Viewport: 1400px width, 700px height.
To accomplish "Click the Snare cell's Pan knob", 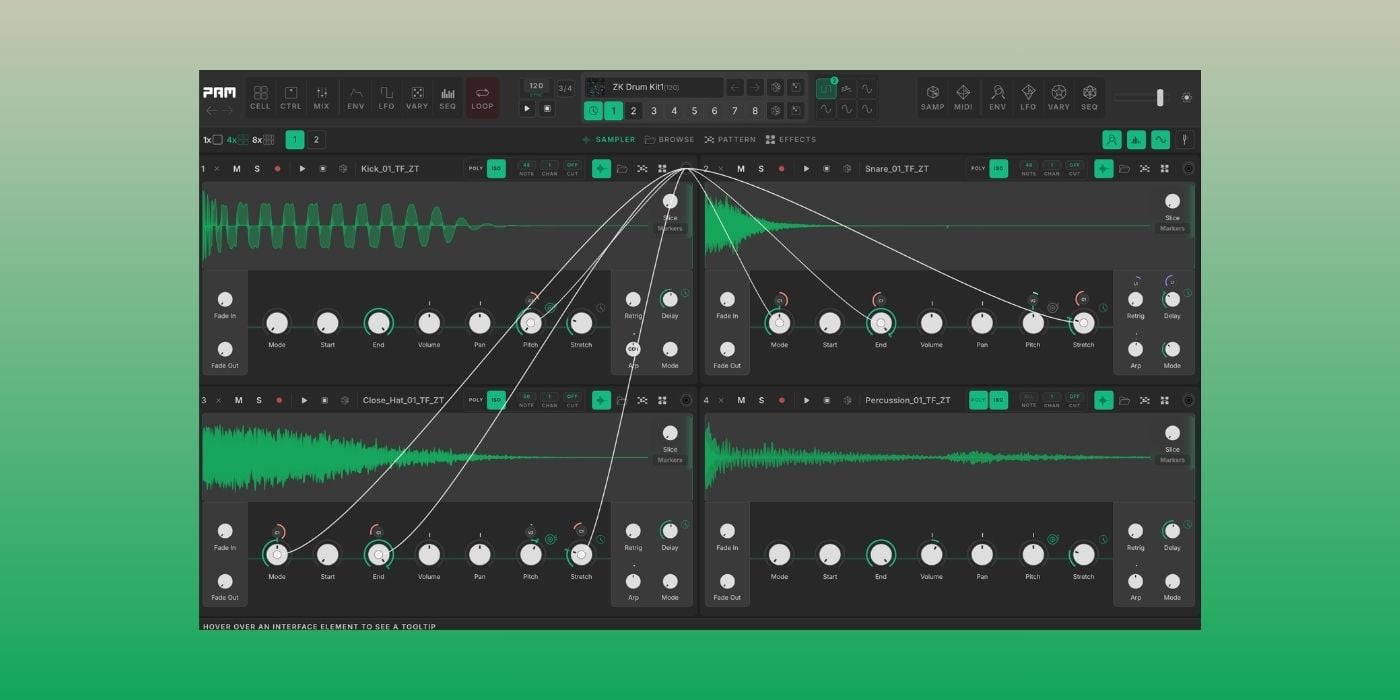I will click(982, 323).
